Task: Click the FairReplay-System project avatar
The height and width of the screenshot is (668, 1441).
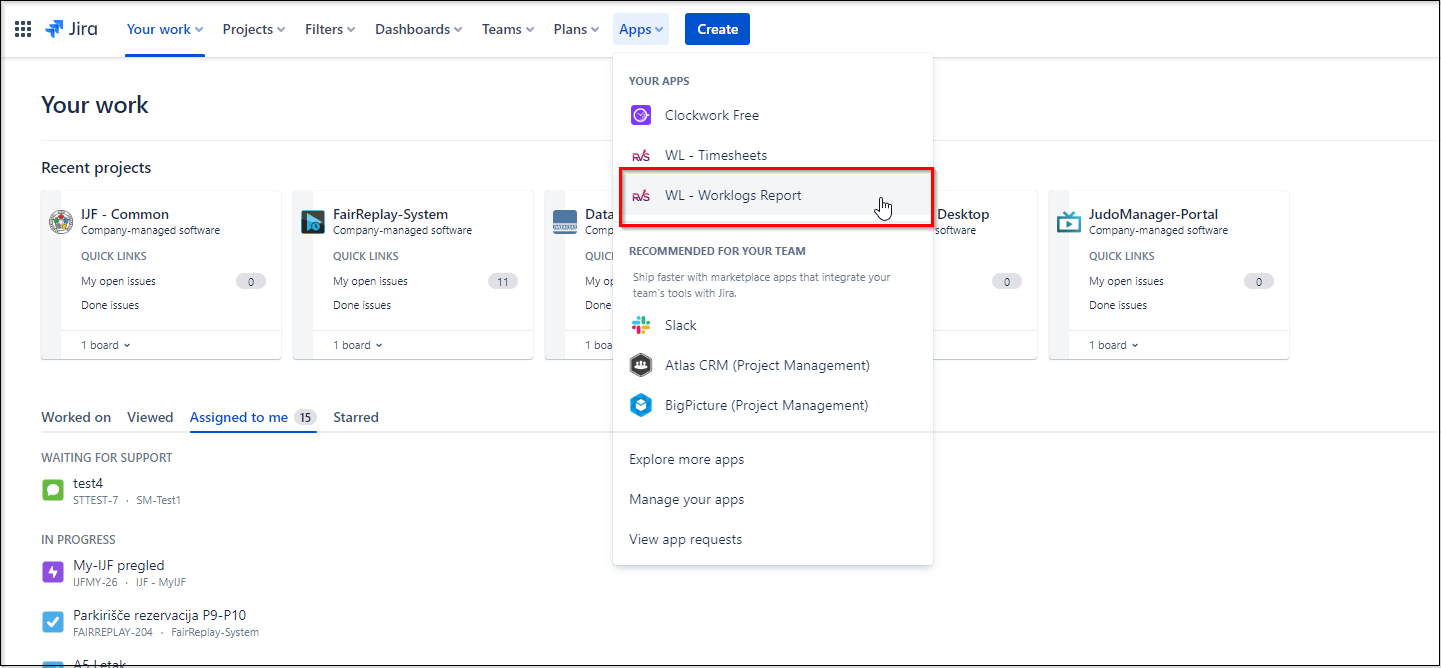Action: (313, 222)
